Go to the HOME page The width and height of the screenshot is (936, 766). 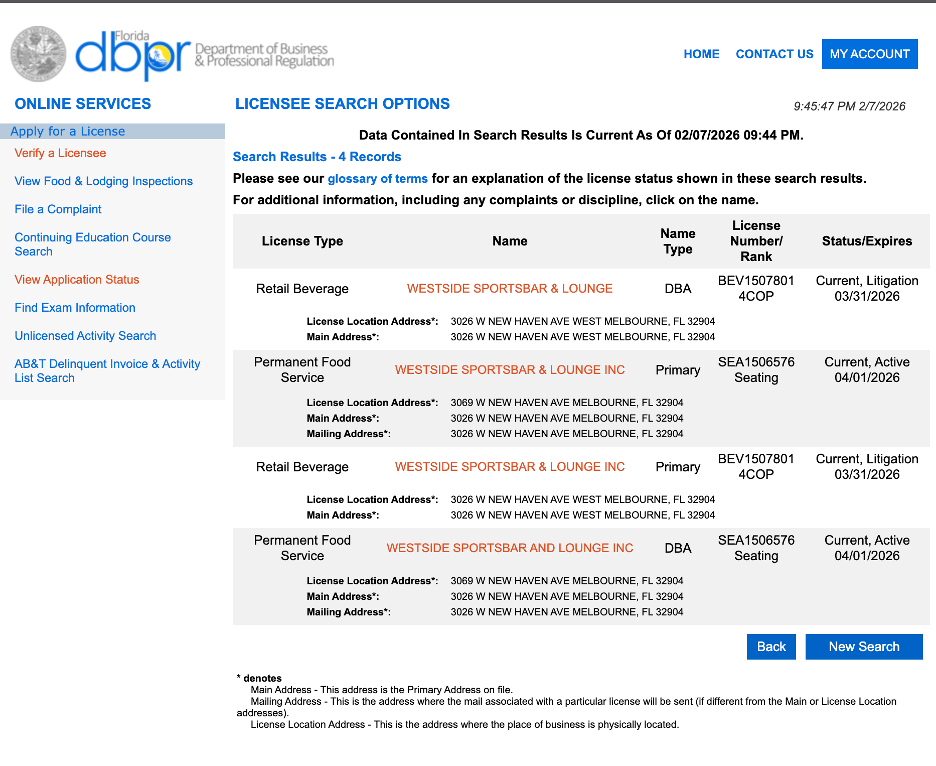[701, 54]
